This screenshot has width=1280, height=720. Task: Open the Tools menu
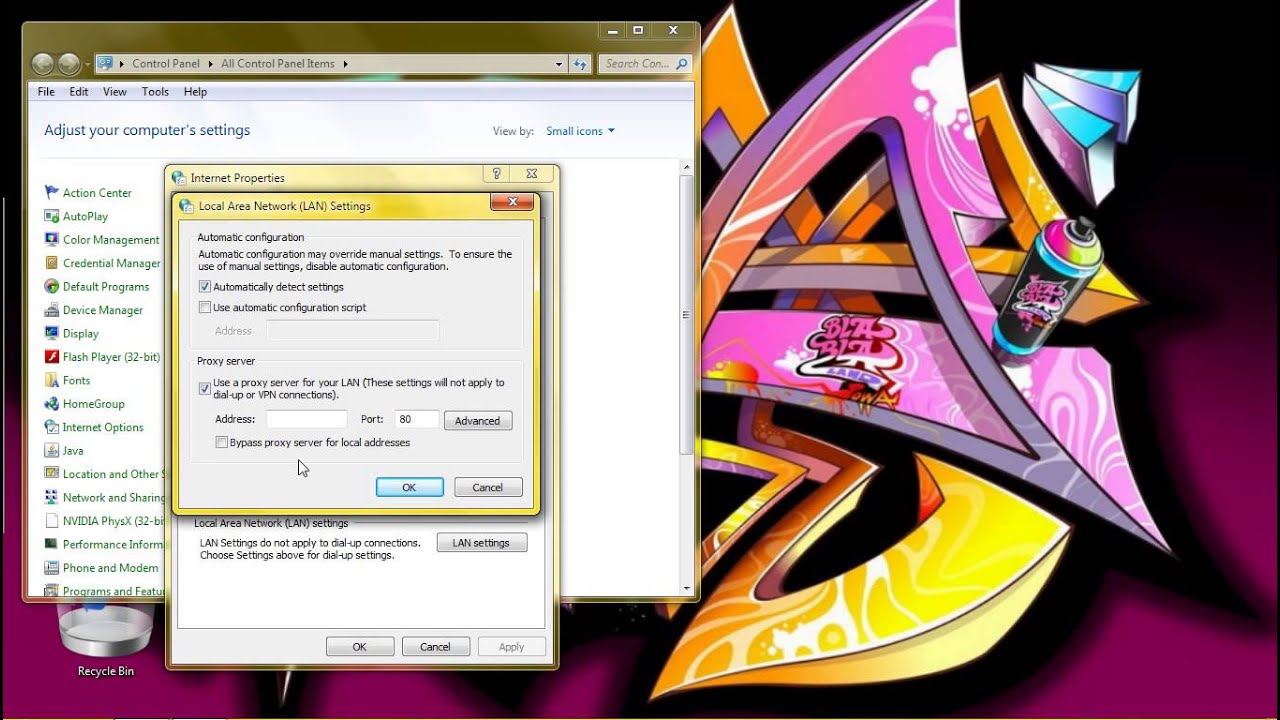(155, 92)
